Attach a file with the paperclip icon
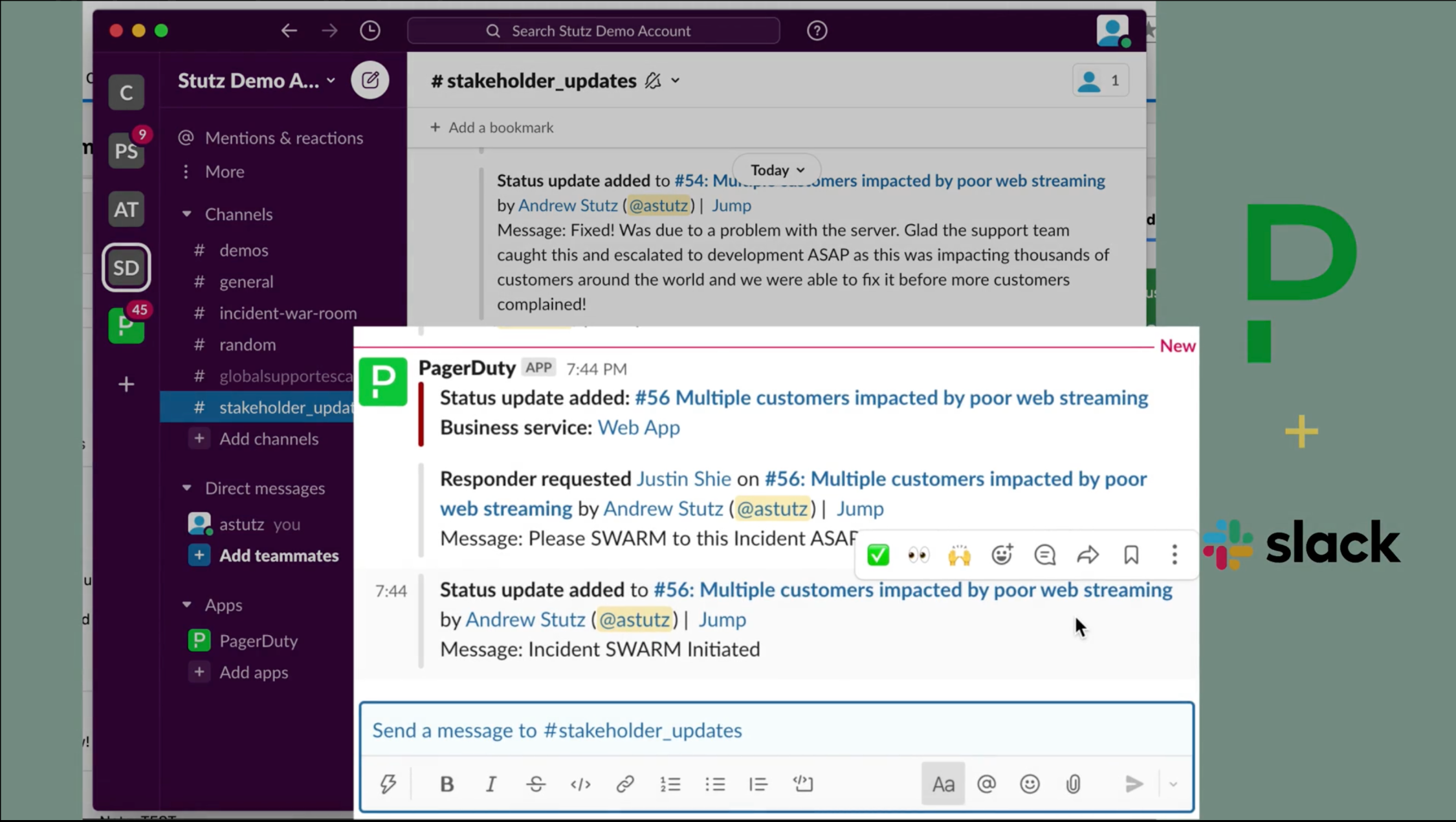1456x822 pixels. (1073, 784)
